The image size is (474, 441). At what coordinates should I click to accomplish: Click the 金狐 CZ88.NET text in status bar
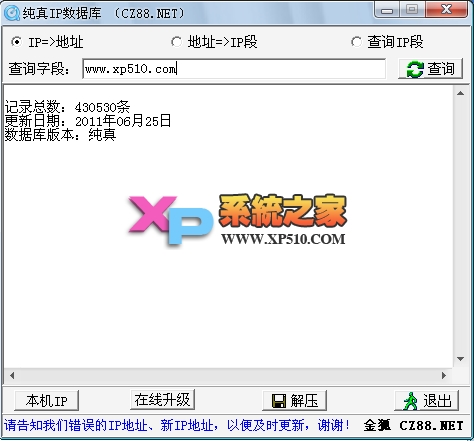pyautogui.click(x=413, y=426)
